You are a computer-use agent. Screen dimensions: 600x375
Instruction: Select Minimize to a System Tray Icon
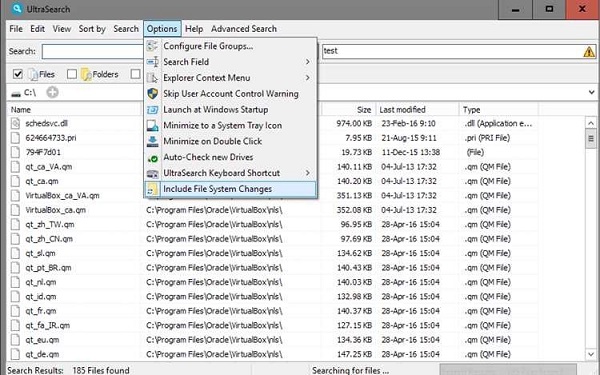[x=230, y=126]
